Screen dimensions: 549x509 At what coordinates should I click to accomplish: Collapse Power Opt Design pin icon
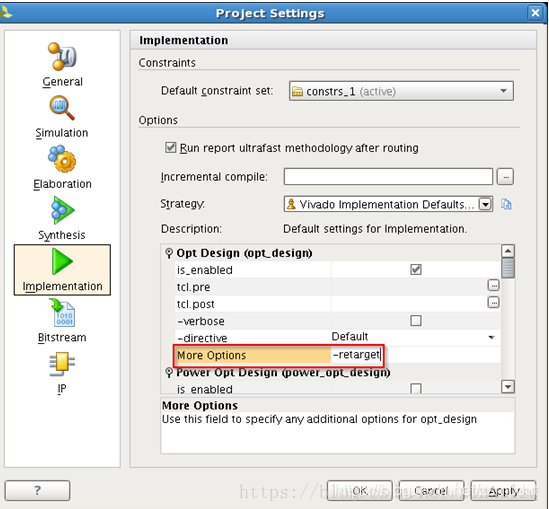(x=169, y=372)
